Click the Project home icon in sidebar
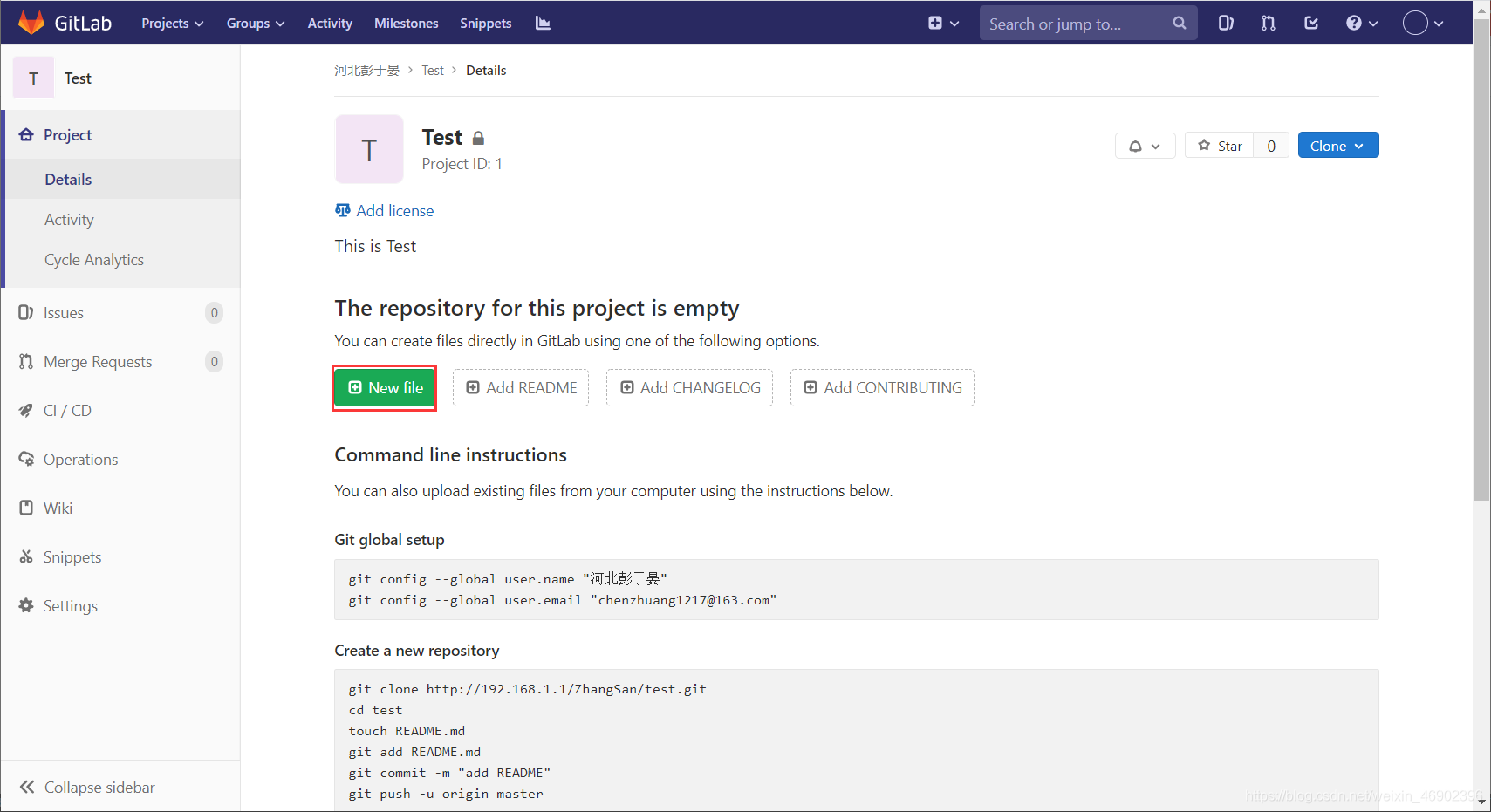The width and height of the screenshot is (1491, 812). click(26, 135)
